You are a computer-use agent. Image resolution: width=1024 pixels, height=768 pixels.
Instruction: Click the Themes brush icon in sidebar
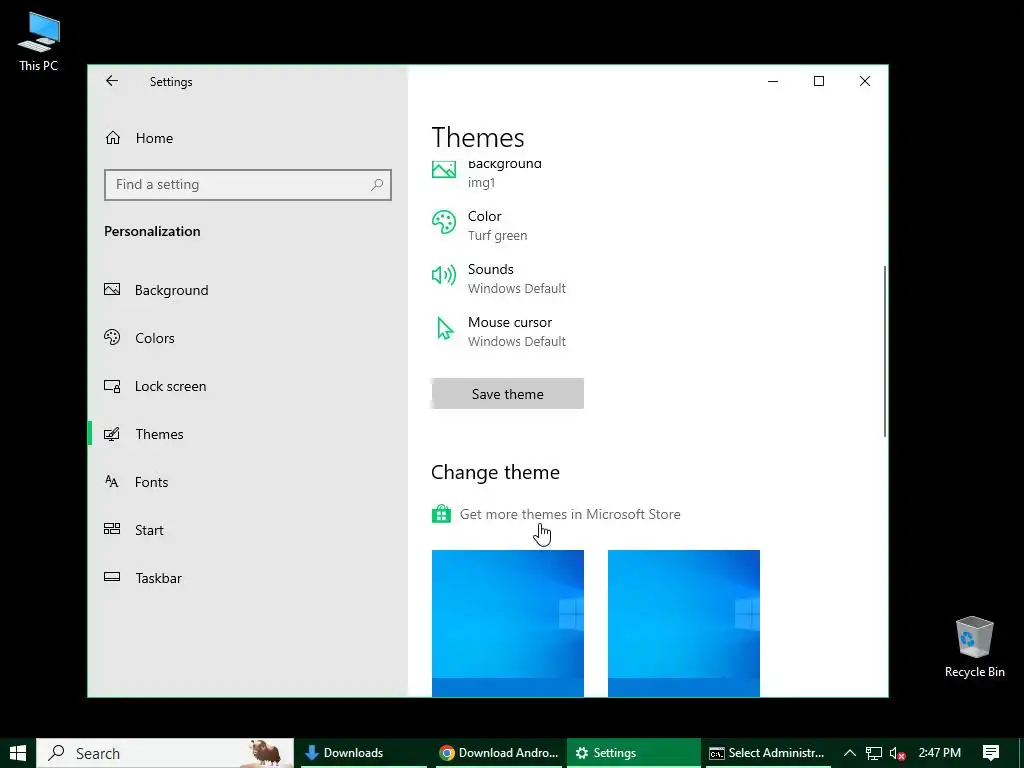tap(112, 434)
